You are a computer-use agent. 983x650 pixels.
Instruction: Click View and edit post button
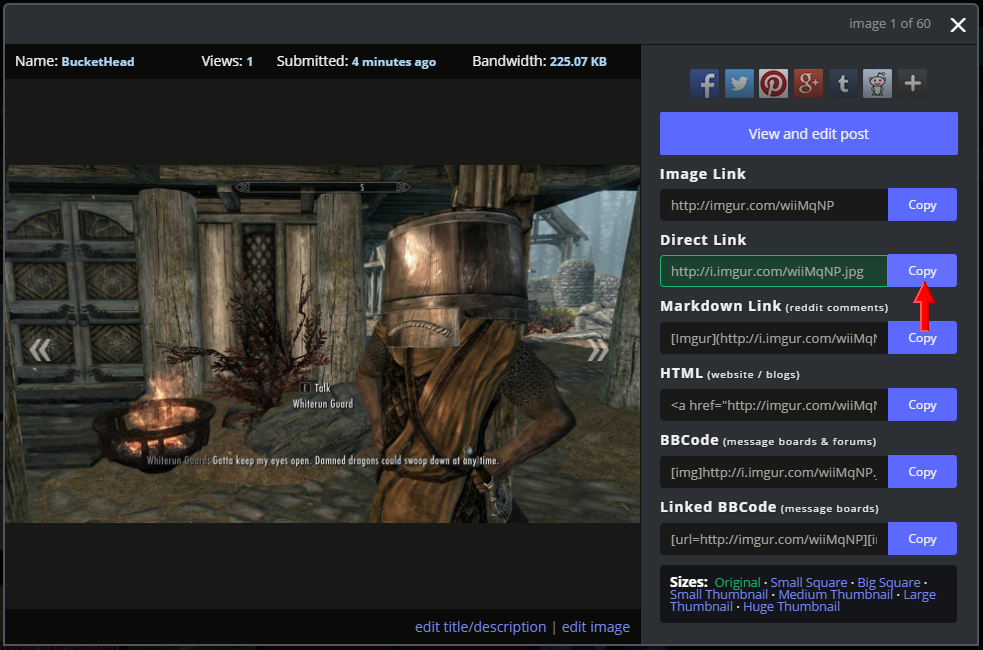point(809,134)
